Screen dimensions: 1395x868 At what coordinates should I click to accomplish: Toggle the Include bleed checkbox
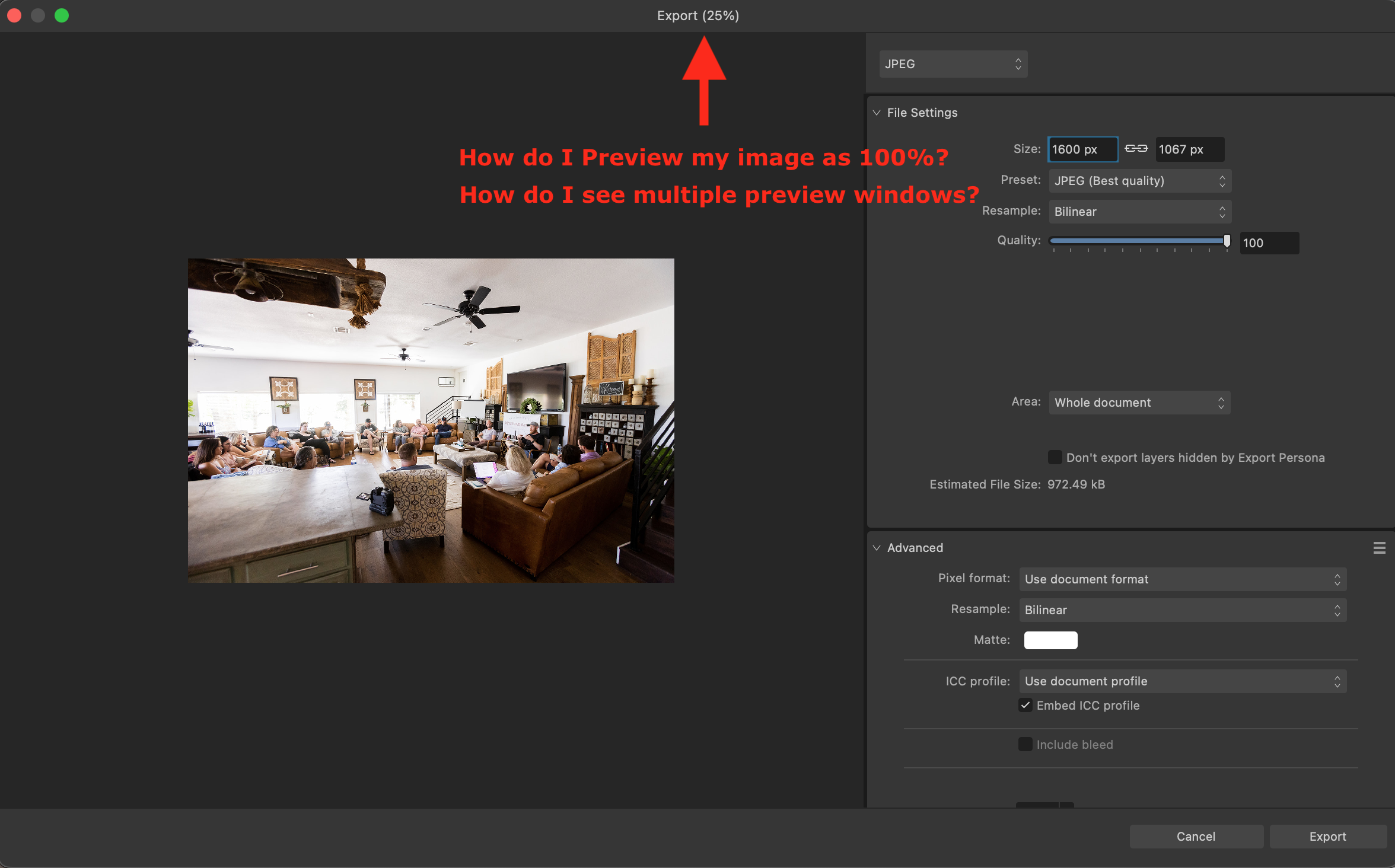click(1025, 744)
